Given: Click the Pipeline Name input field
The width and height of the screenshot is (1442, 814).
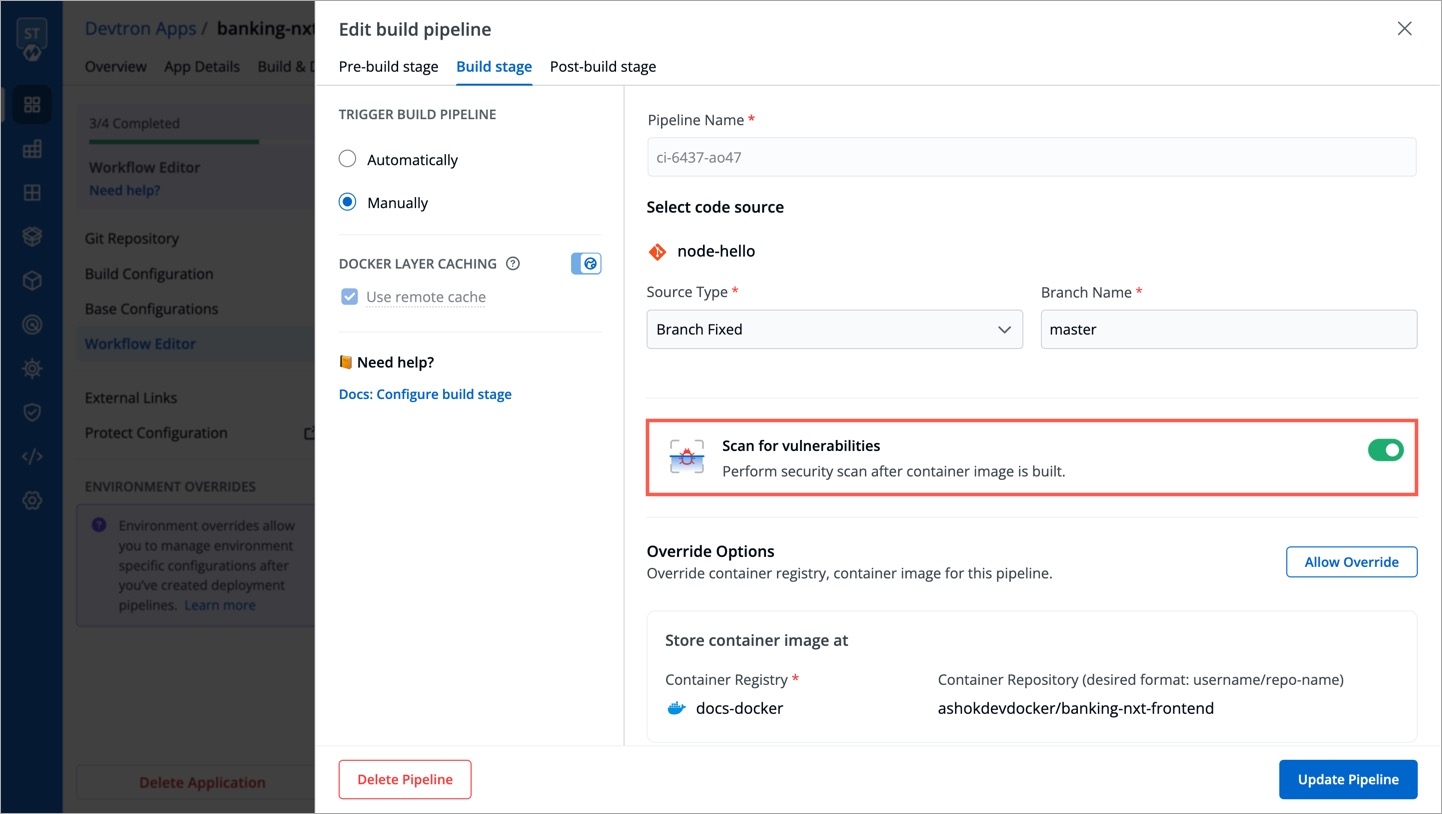Looking at the screenshot, I should tap(1031, 157).
